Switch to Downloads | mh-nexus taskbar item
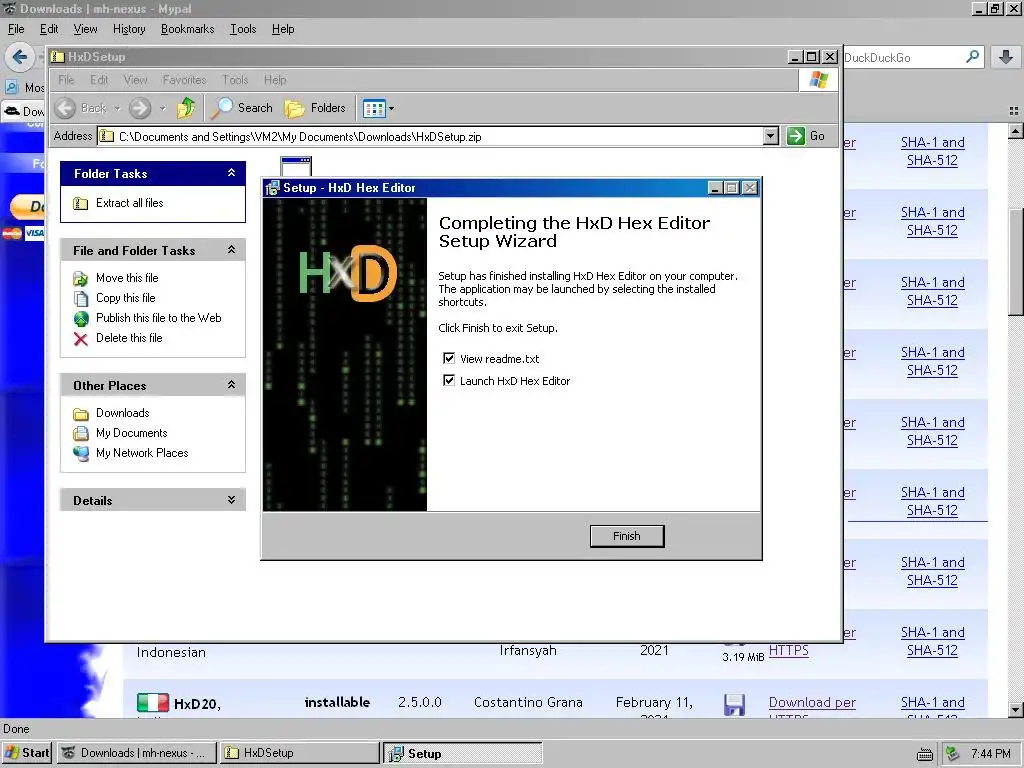 (136, 753)
